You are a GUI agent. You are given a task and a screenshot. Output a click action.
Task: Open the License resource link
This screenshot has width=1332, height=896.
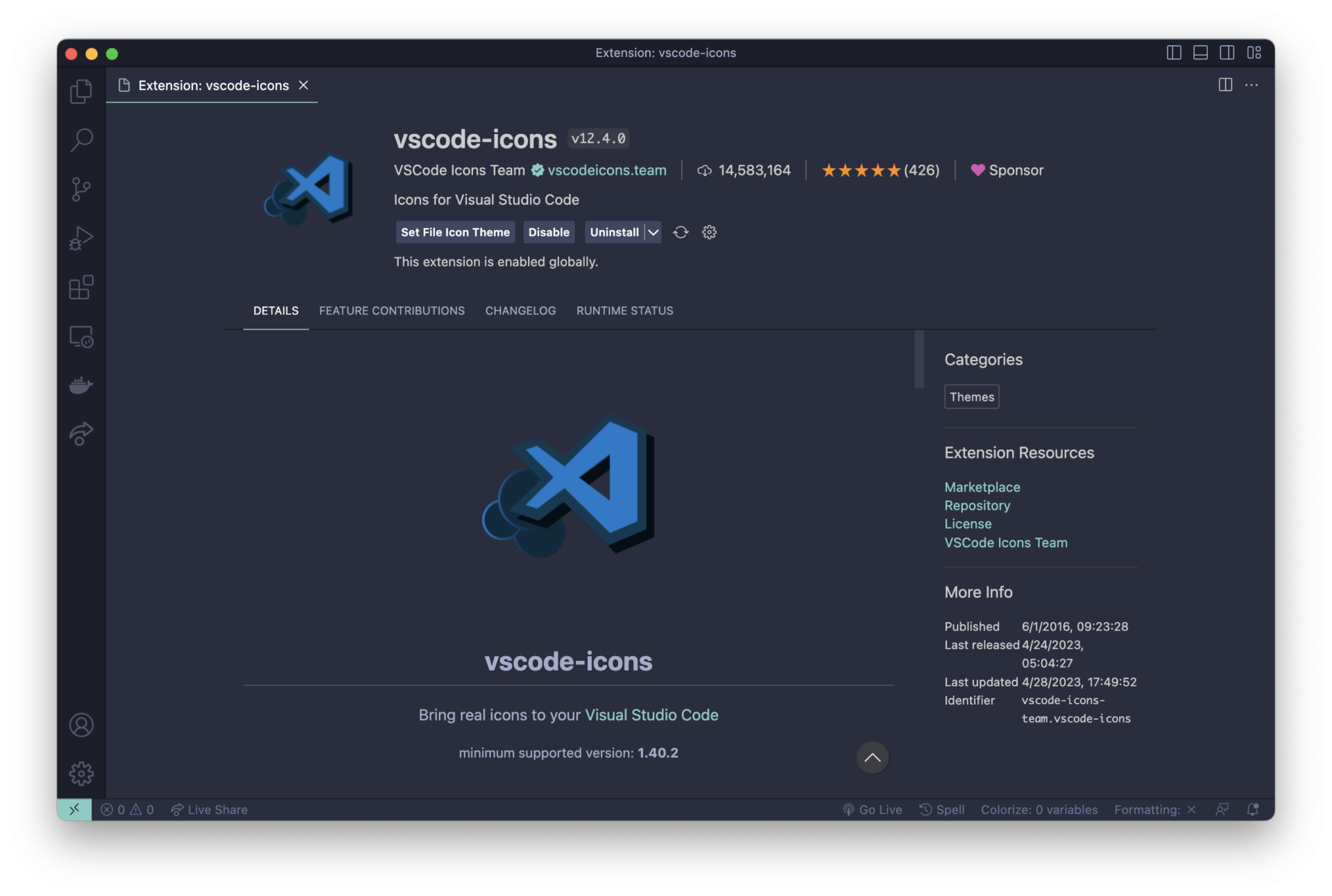coord(968,524)
